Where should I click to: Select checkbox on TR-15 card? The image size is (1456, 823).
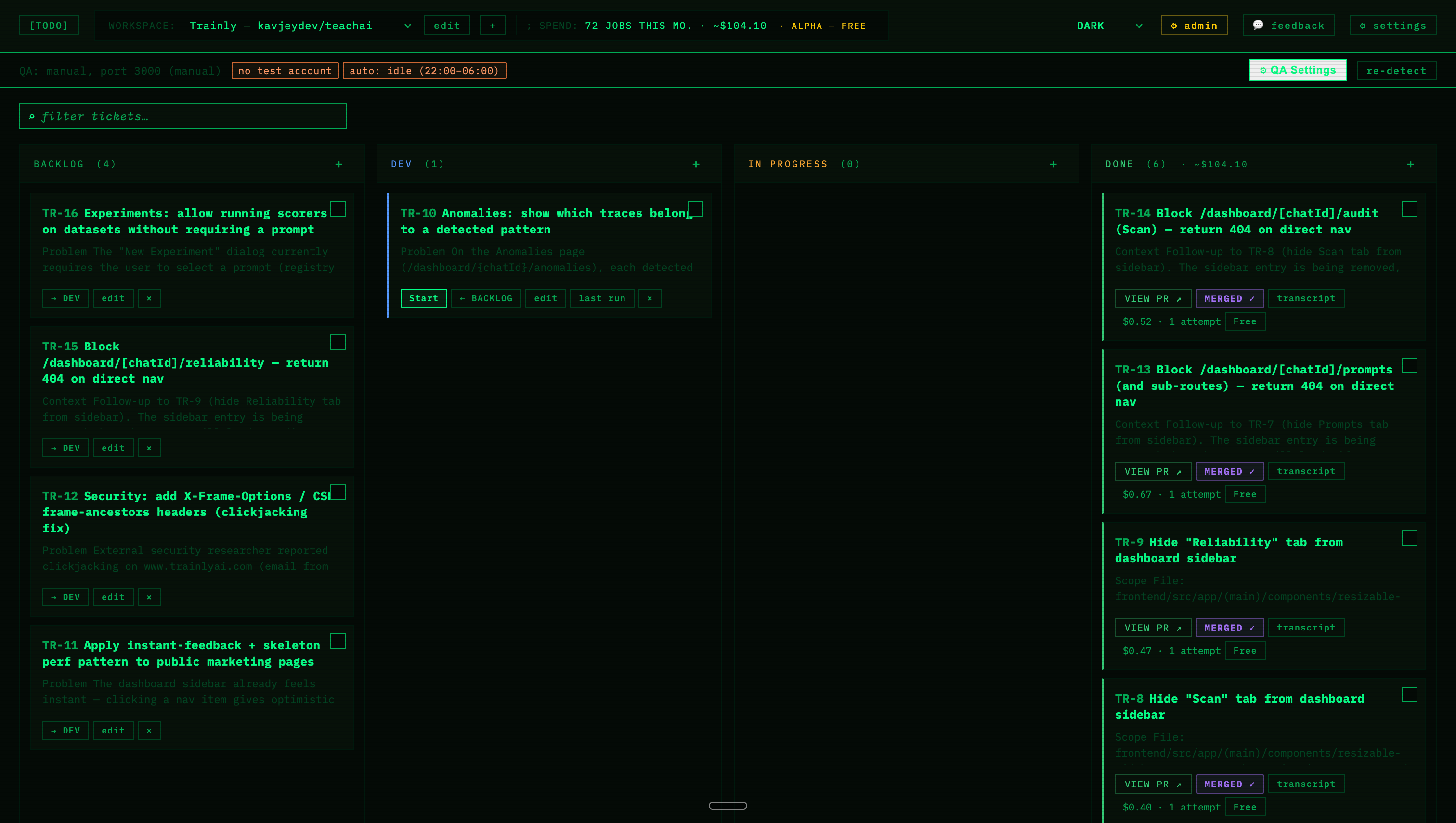point(338,343)
